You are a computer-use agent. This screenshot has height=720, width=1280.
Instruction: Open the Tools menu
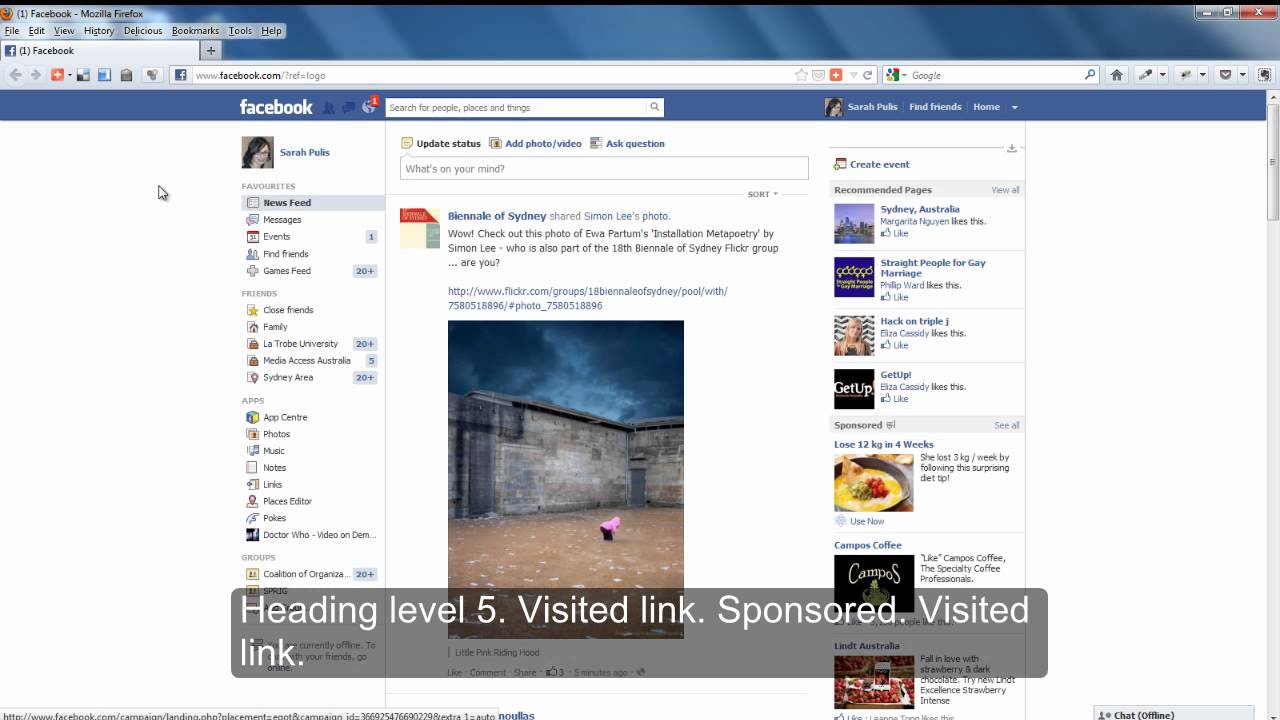(x=240, y=31)
